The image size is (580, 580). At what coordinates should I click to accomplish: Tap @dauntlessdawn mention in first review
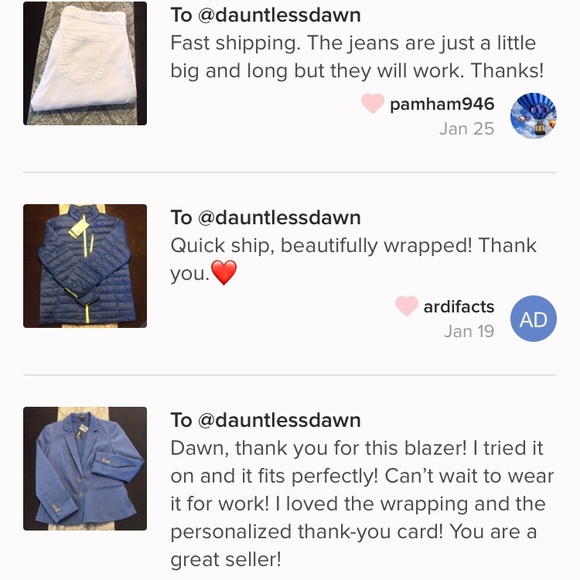coord(279,16)
